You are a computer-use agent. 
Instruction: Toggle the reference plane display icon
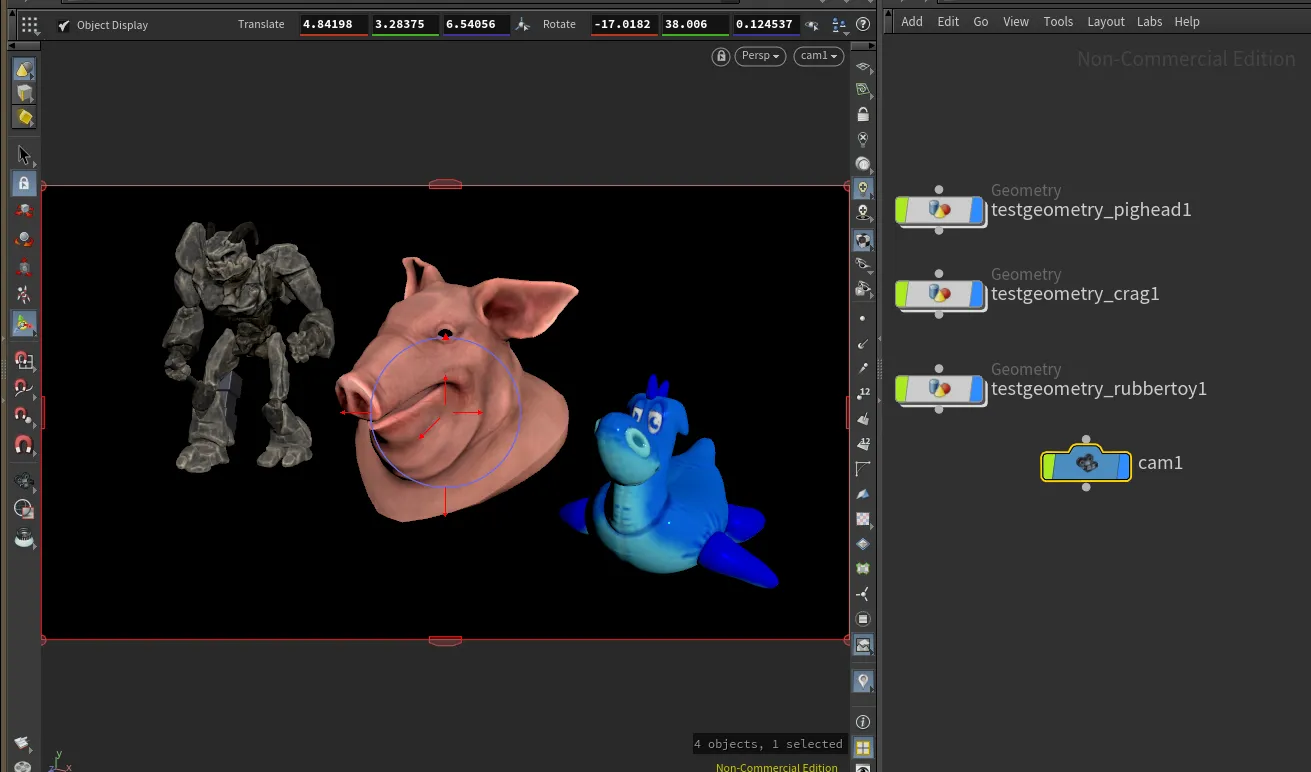click(x=863, y=66)
